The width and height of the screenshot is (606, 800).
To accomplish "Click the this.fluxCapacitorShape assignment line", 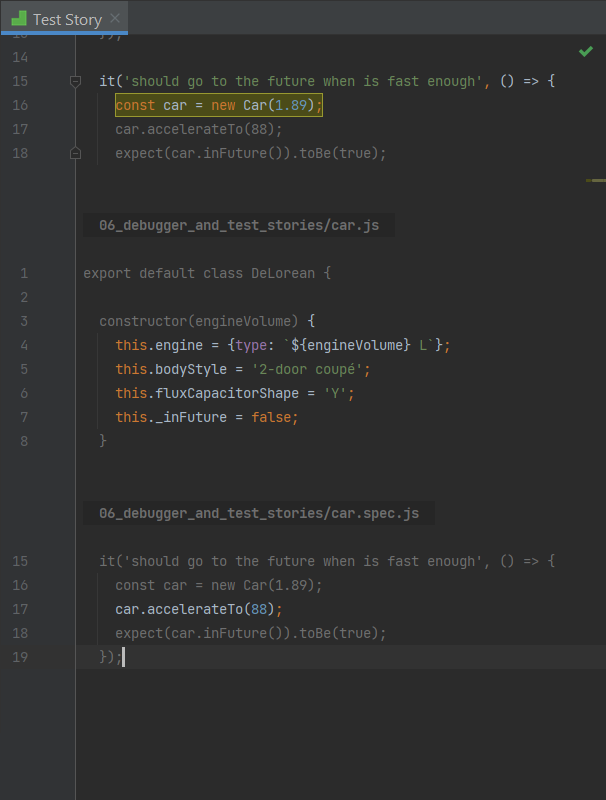I will click(x=235, y=394).
